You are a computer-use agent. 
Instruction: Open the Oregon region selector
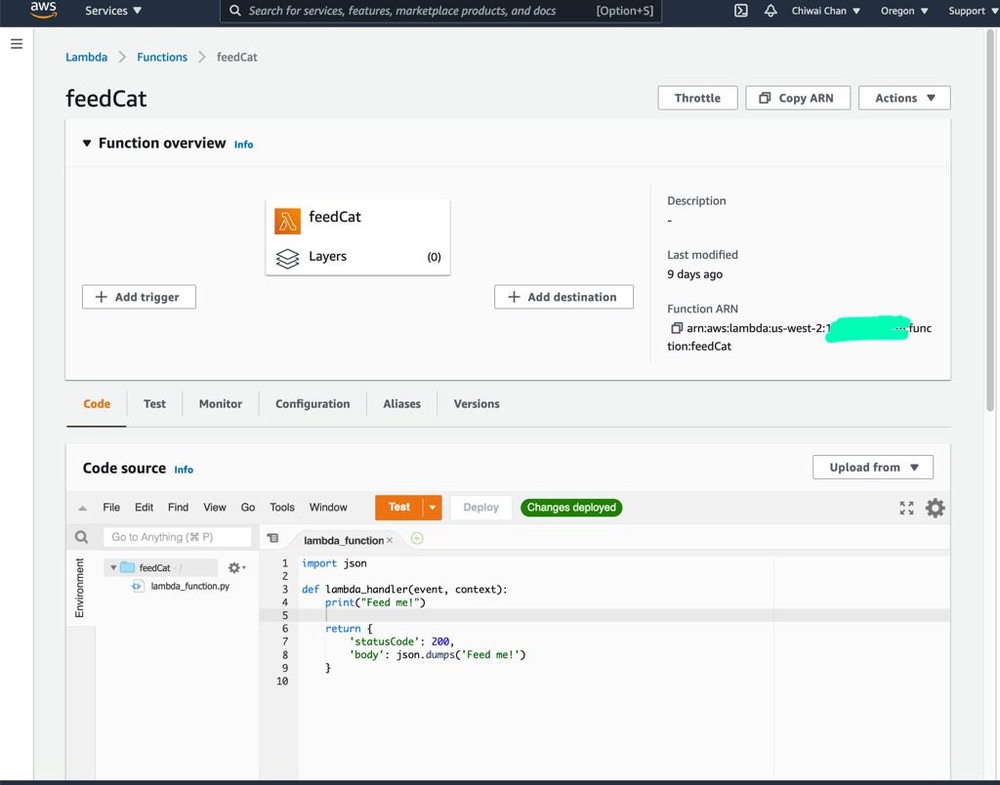[x=904, y=10]
